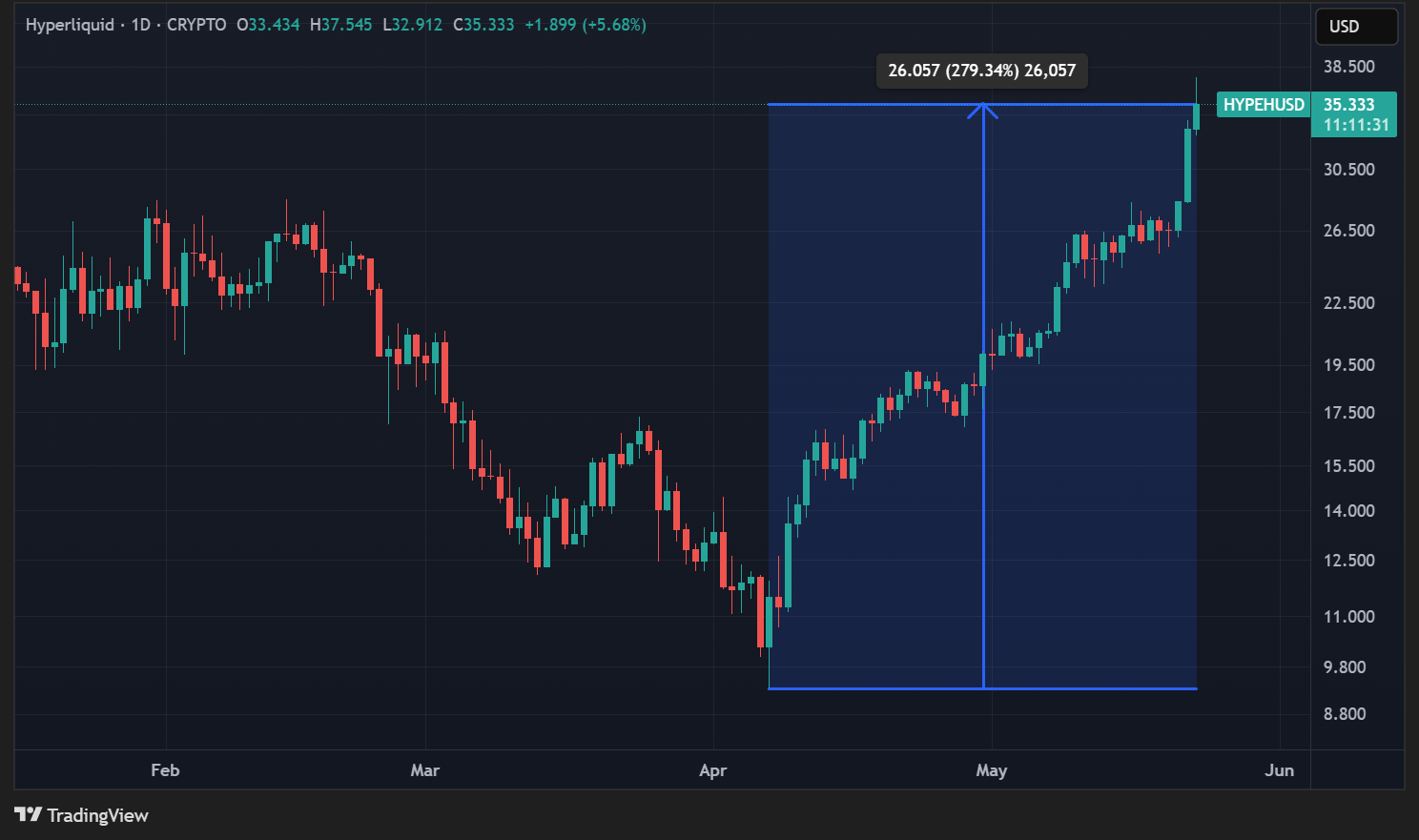Click the bar countdown timer 11:11:31
Viewport: 1419px width, 840px height.
[x=1355, y=125]
